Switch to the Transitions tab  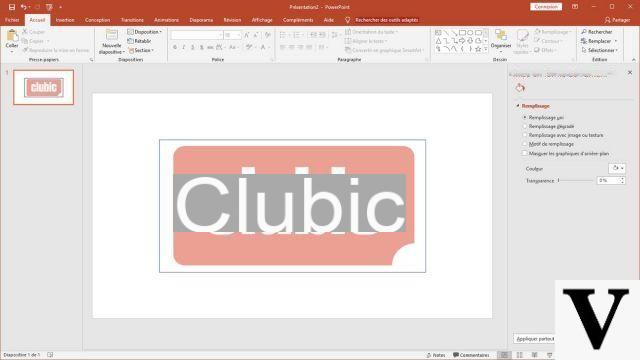click(132, 20)
